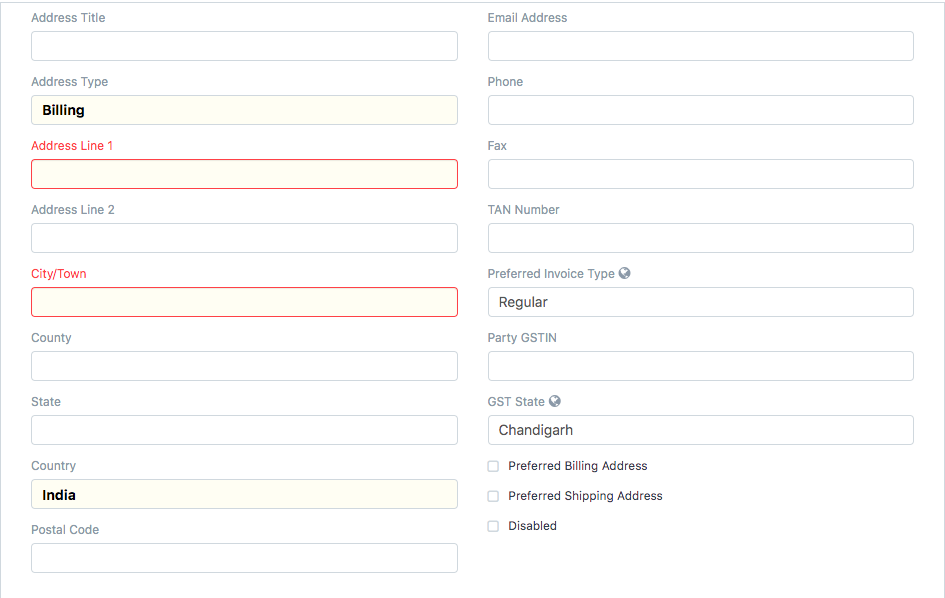This screenshot has width=945, height=598.
Task: Toggle the Disabled checkbox
Action: click(x=493, y=526)
